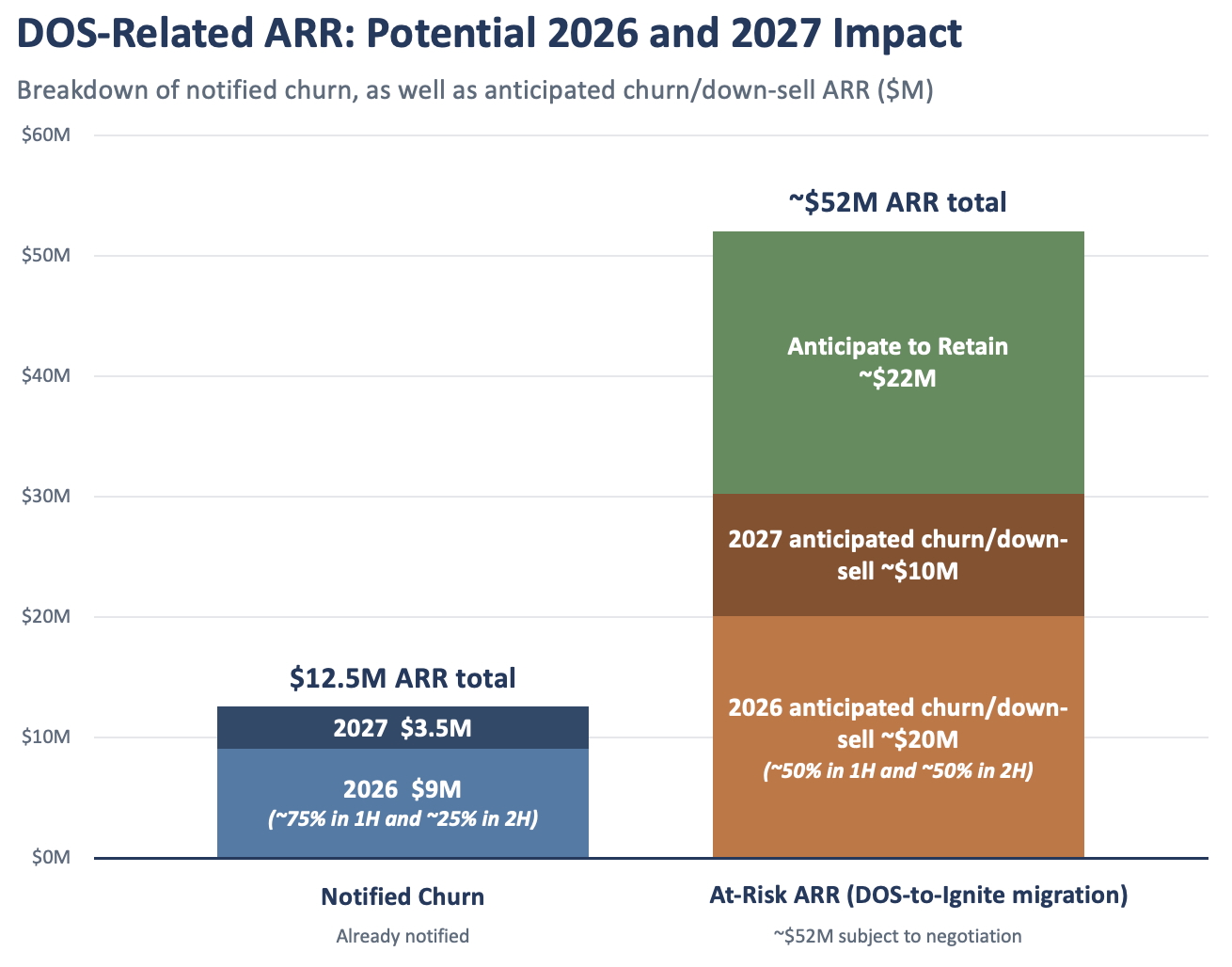The width and height of the screenshot is (1232, 967).
Task: Select the 2027 anticipated churn brown segment
Action: tap(898, 555)
